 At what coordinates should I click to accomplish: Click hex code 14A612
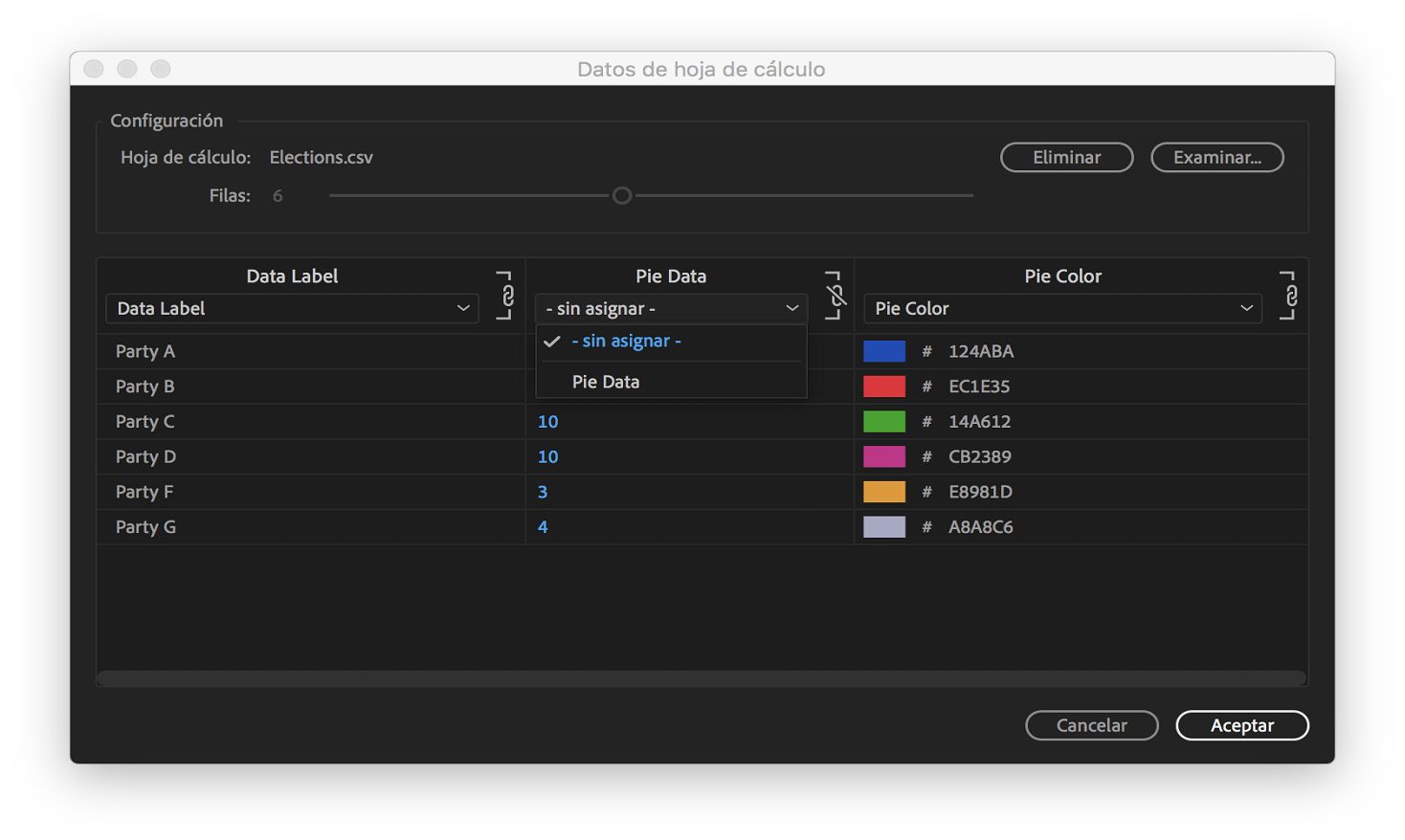980,421
